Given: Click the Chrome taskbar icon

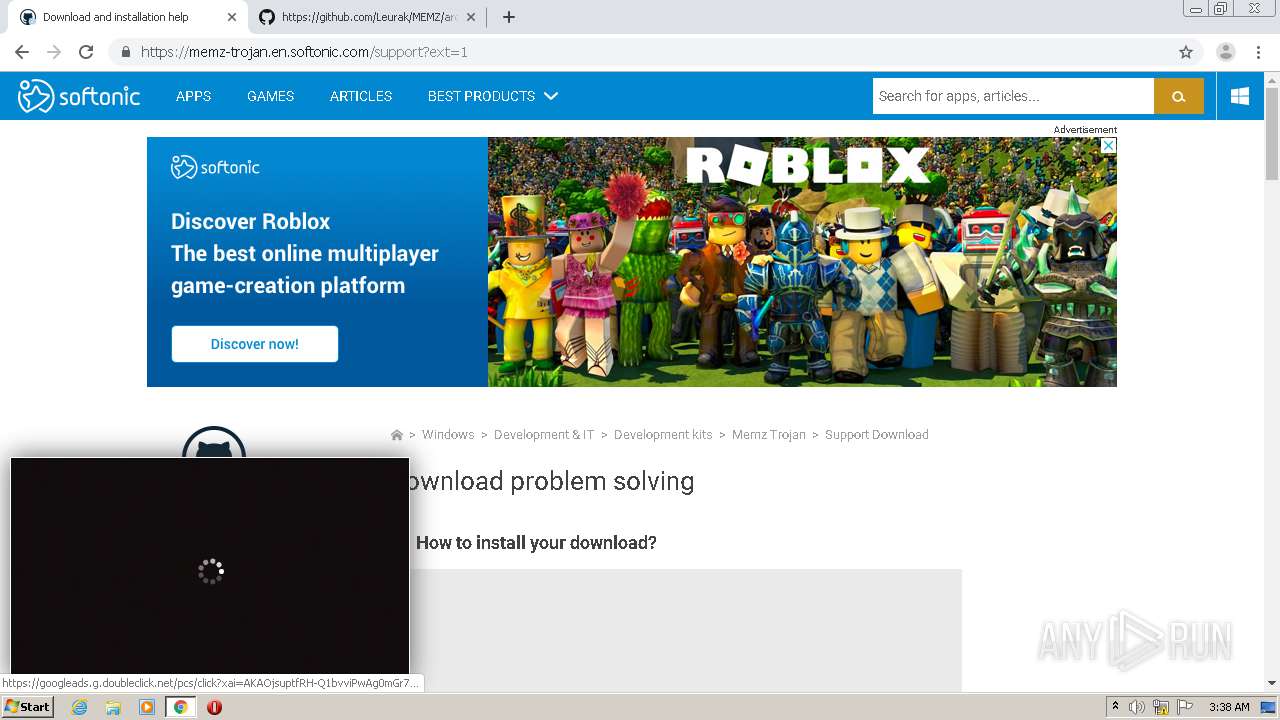Looking at the screenshot, I should coord(180,707).
